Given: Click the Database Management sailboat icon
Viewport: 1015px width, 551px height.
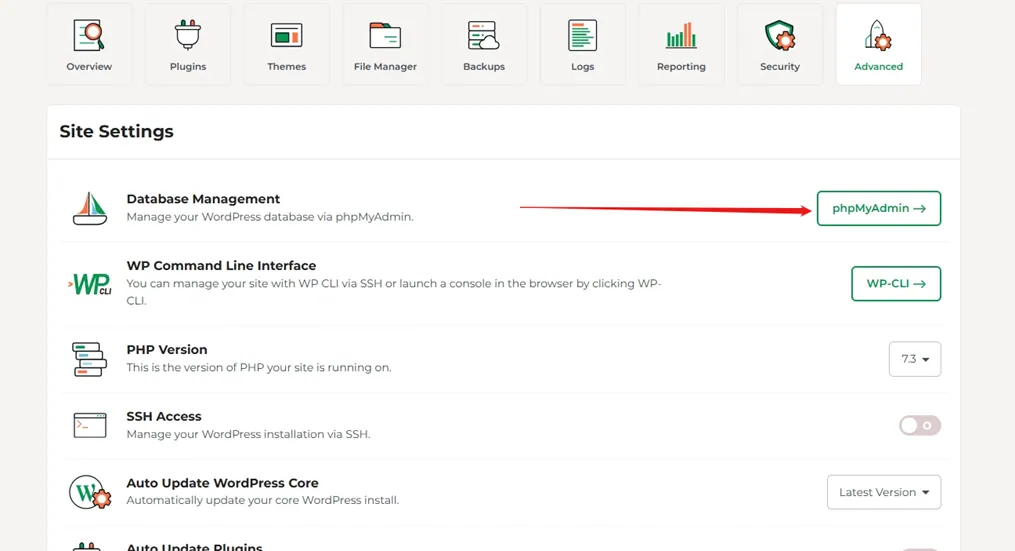Looking at the screenshot, I should pos(90,208).
